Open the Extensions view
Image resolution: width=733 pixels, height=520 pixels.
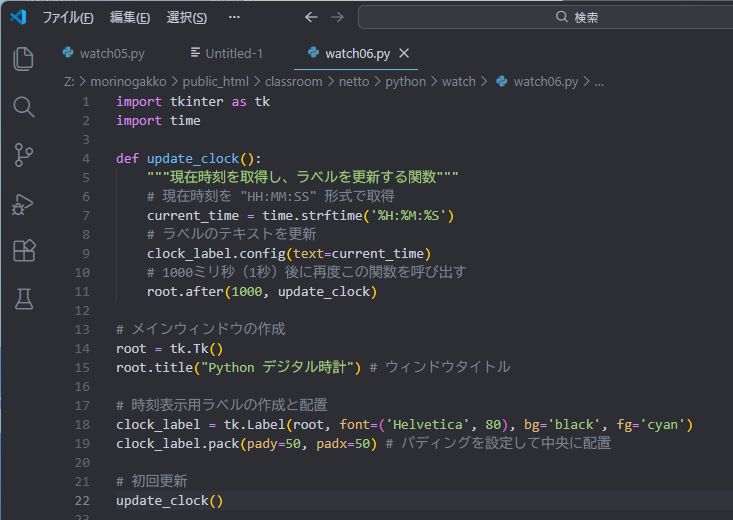[x=23, y=250]
